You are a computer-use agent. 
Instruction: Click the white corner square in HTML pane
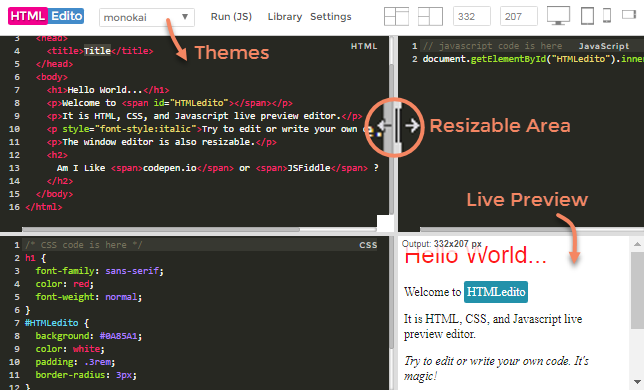tap(385, 223)
